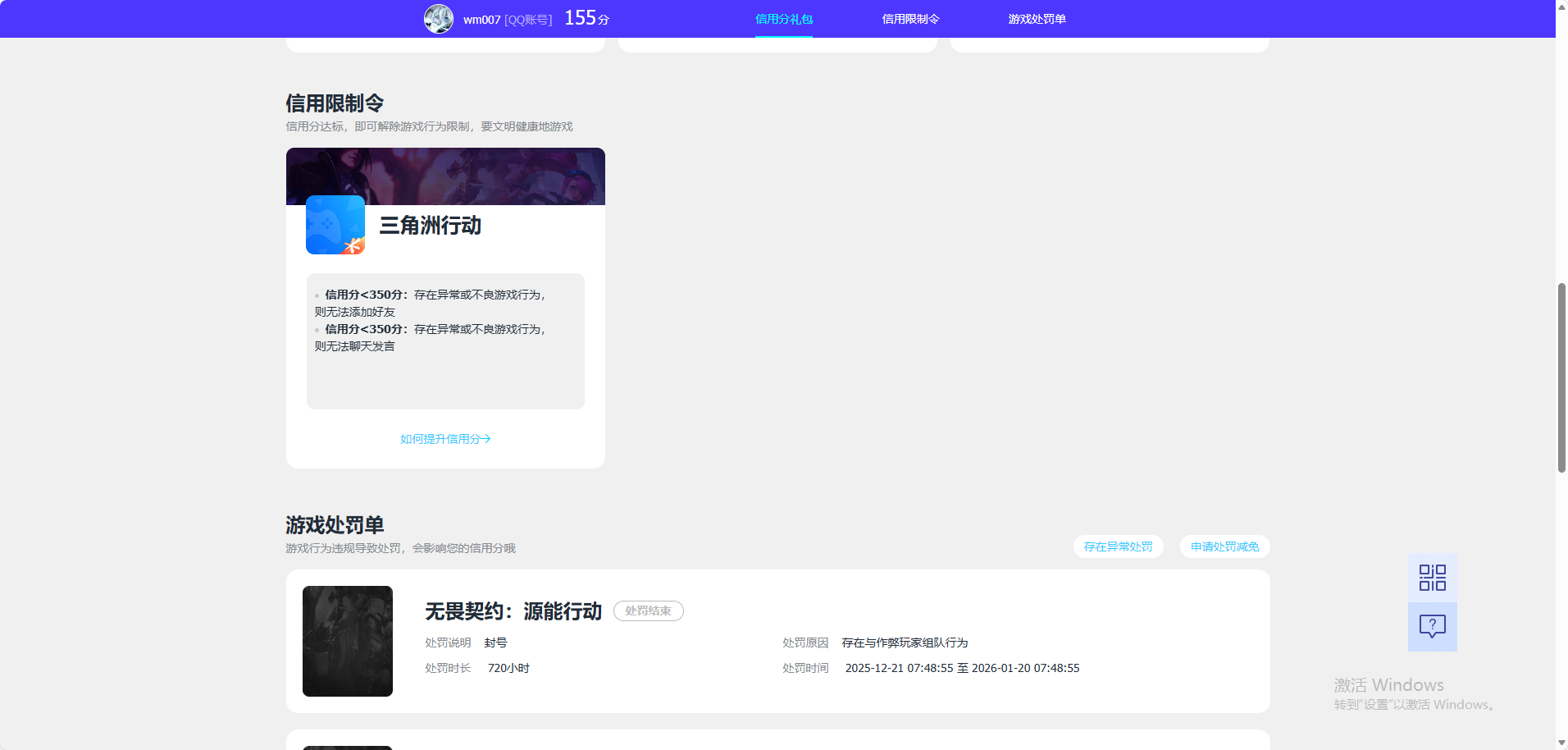Click the 三角洲行动 card banner image
This screenshot has height=750, width=1568.
[x=444, y=176]
